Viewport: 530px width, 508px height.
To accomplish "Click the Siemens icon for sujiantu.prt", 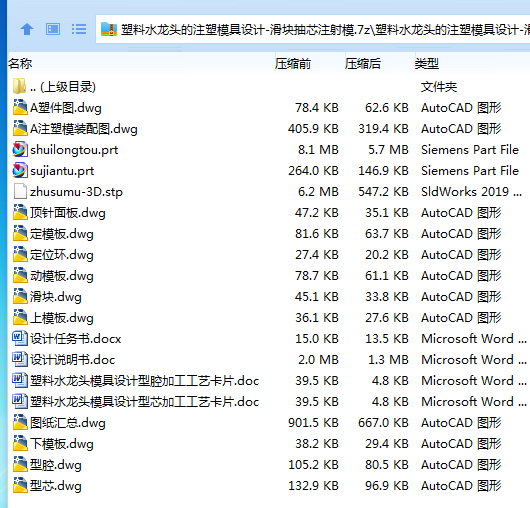I will [x=20, y=170].
